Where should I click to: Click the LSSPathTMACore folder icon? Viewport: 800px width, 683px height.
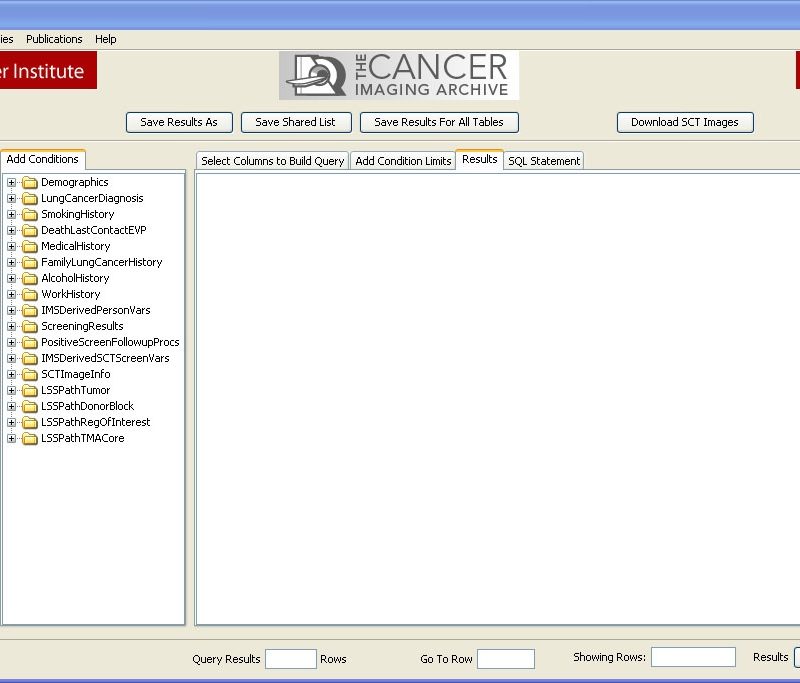pyautogui.click(x=30, y=438)
